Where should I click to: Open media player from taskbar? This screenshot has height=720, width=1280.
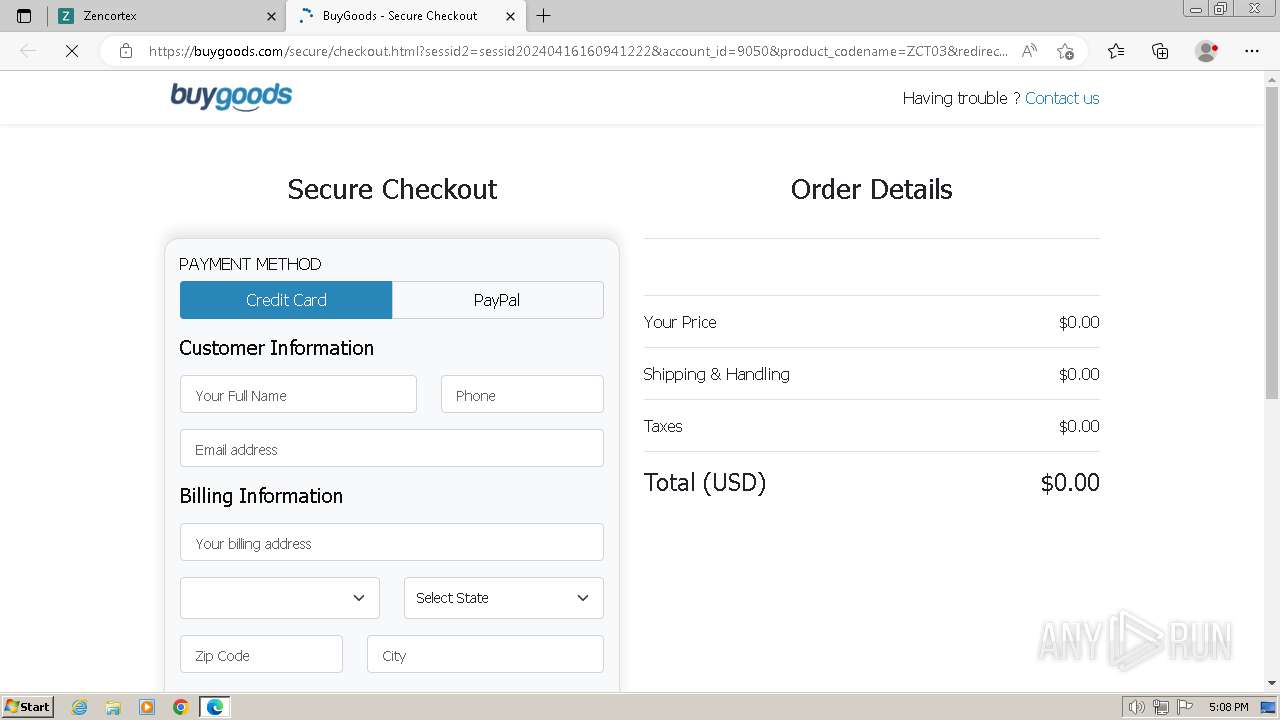(x=147, y=707)
